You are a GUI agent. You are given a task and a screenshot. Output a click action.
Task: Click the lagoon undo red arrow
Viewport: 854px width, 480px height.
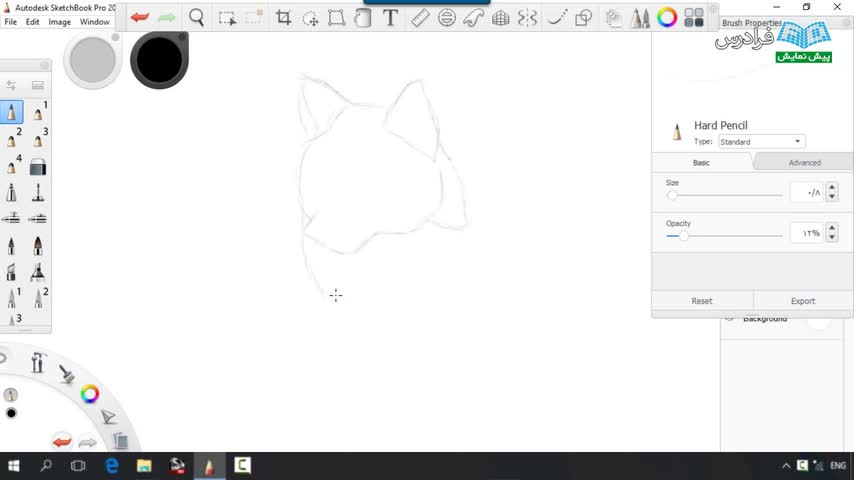tap(62, 441)
